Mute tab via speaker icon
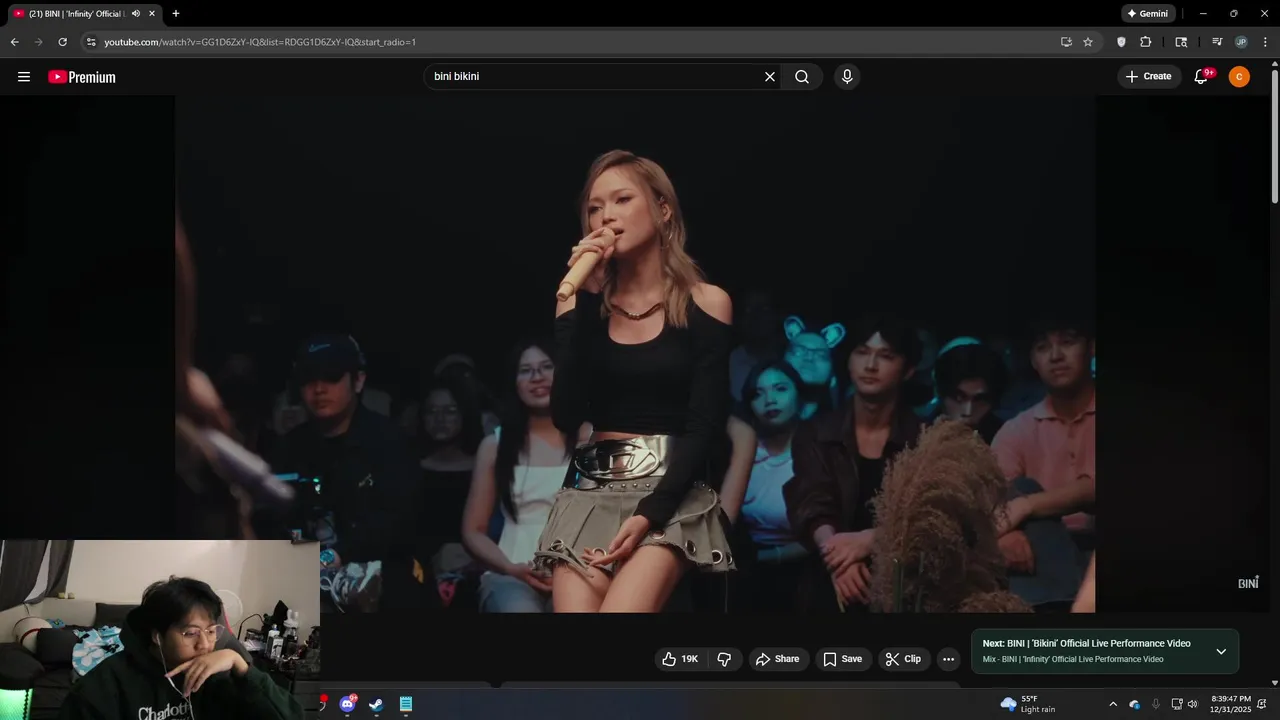Image resolution: width=1280 pixels, height=720 pixels. [x=136, y=14]
